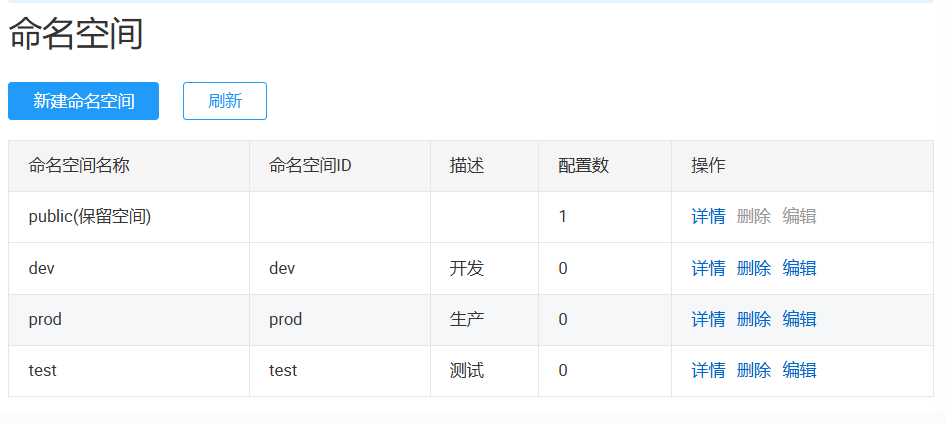Remove the test namespace using 删除

tap(753, 370)
